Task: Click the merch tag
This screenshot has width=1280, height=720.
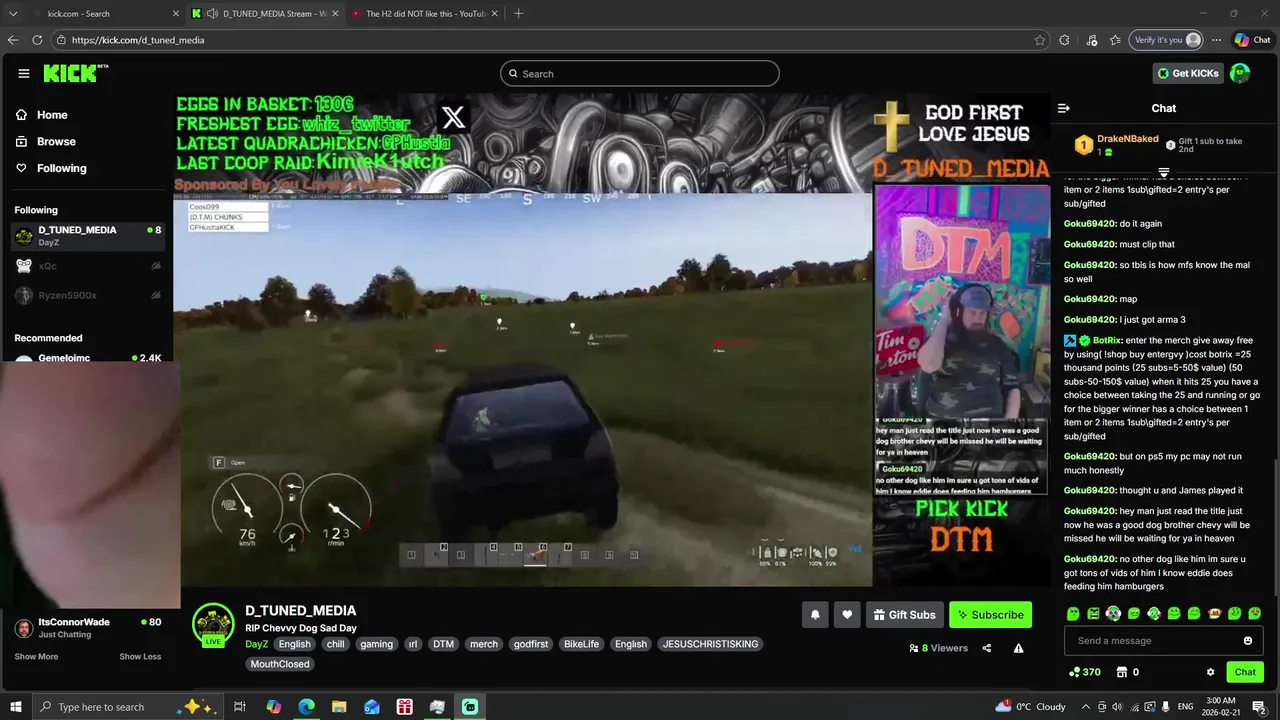Action: [x=484, y=644]
